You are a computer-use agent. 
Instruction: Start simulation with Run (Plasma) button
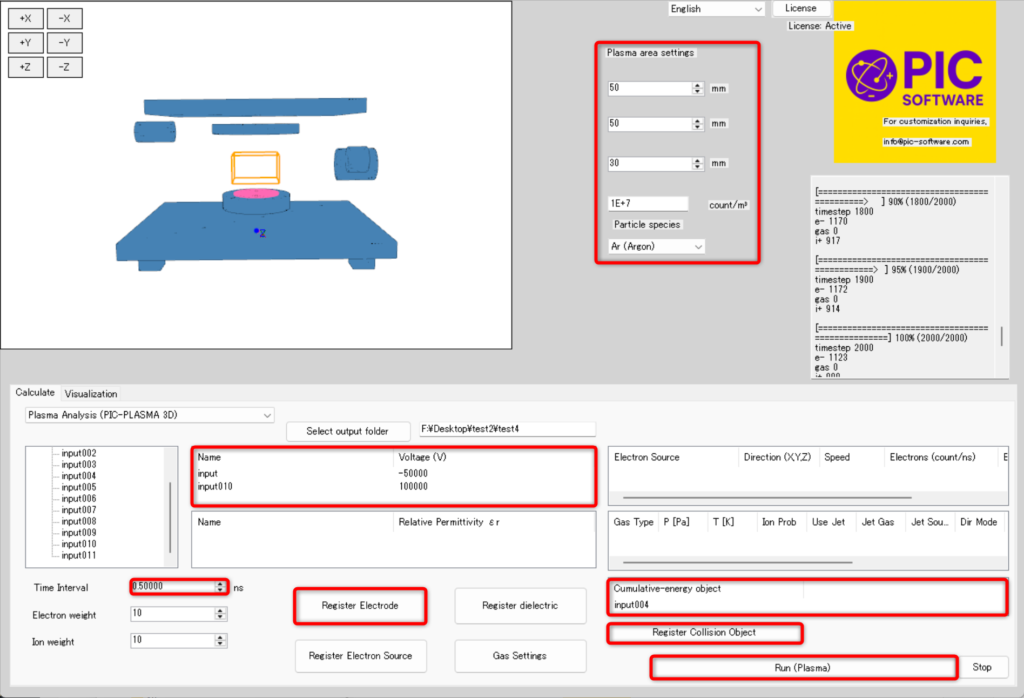click(804, 667)
